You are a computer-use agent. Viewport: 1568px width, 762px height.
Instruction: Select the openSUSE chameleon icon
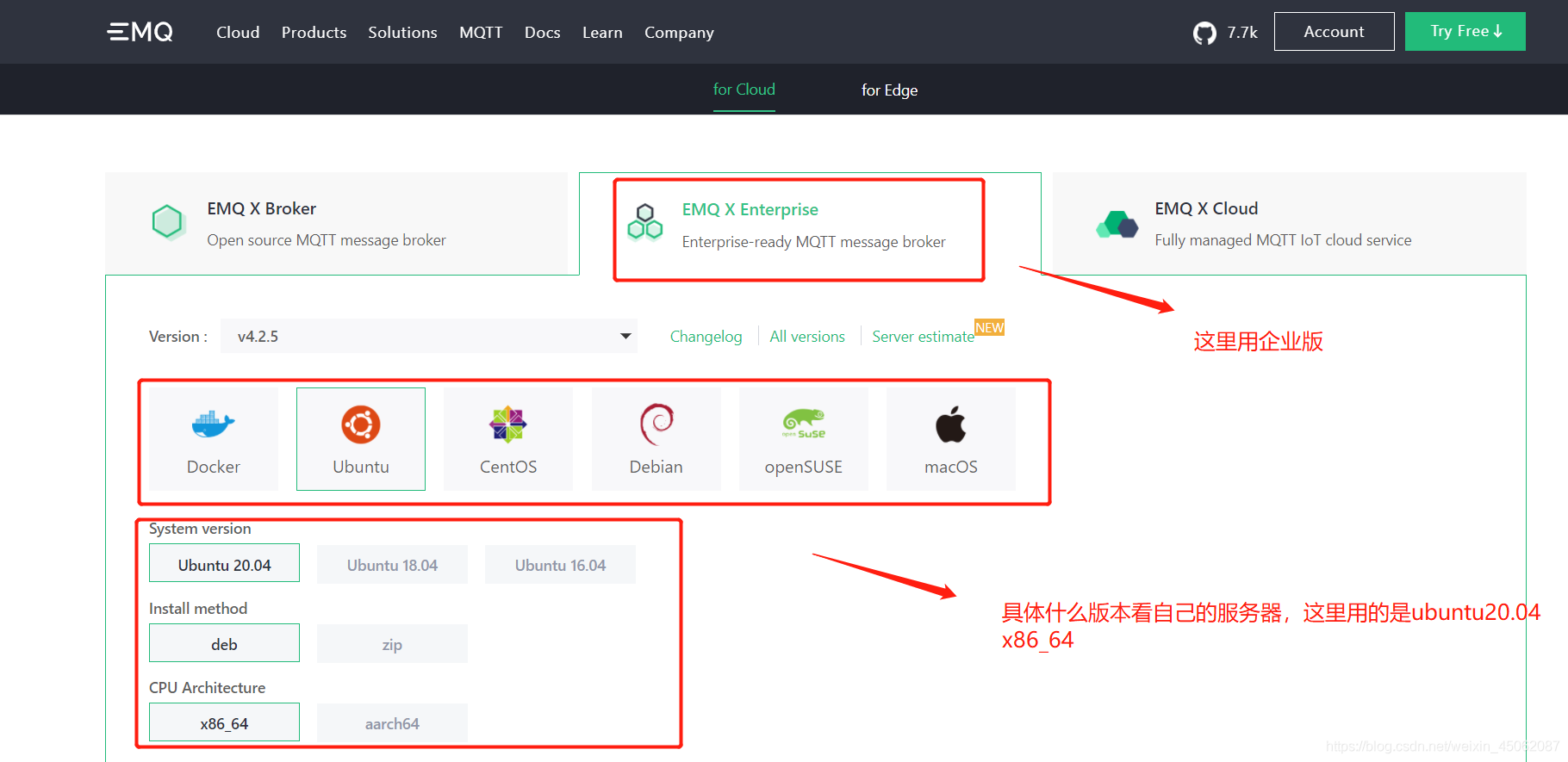point(804,424)
